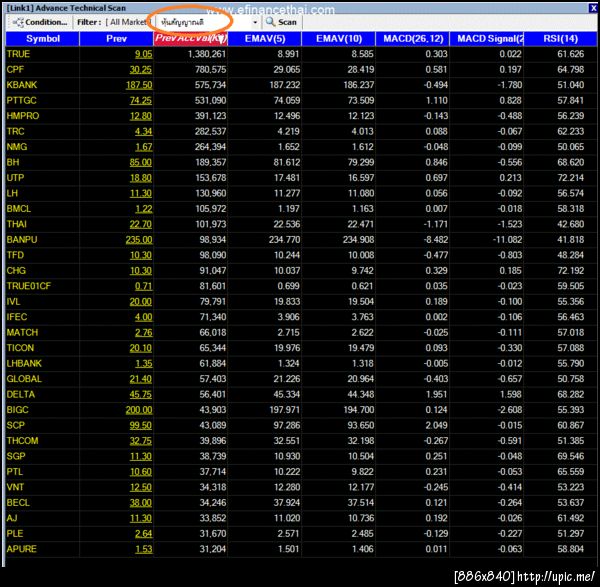Select the UTP symbol
The width and height of the screenshot is (600, 587).
[x=15, y=178]
